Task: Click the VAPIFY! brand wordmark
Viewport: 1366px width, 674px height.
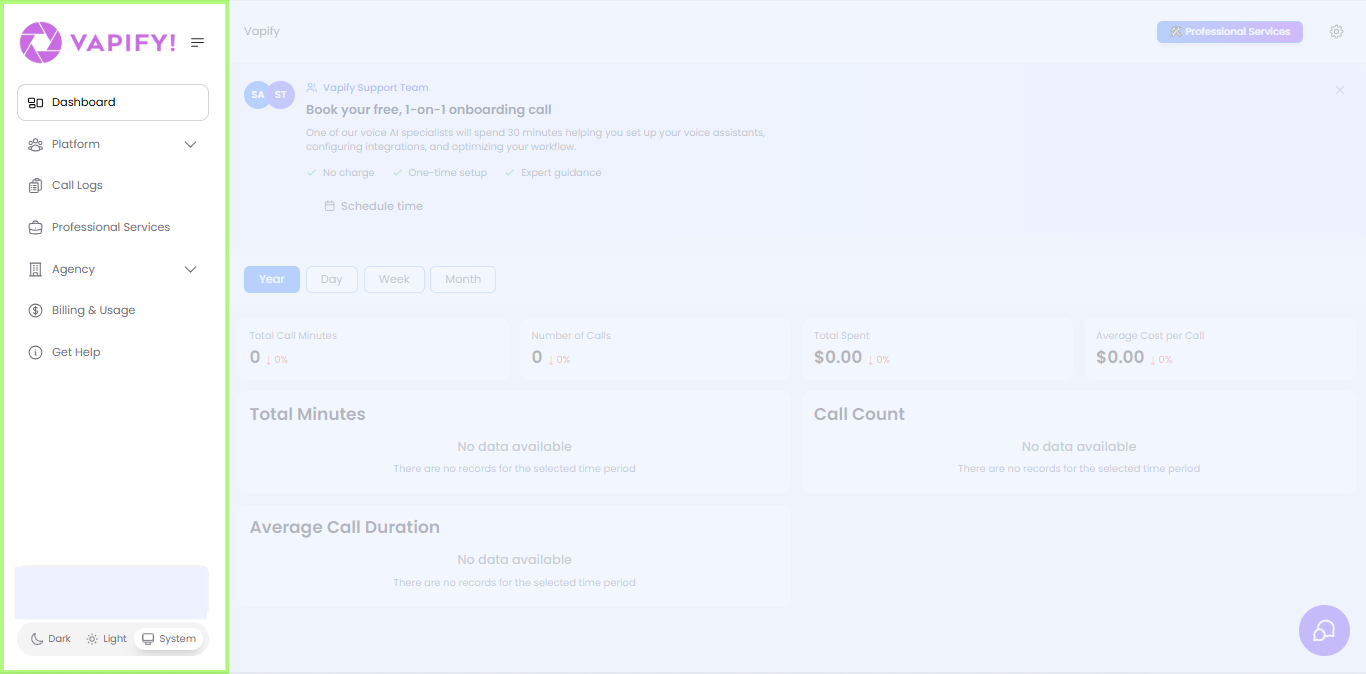Action: click(123, 42)
